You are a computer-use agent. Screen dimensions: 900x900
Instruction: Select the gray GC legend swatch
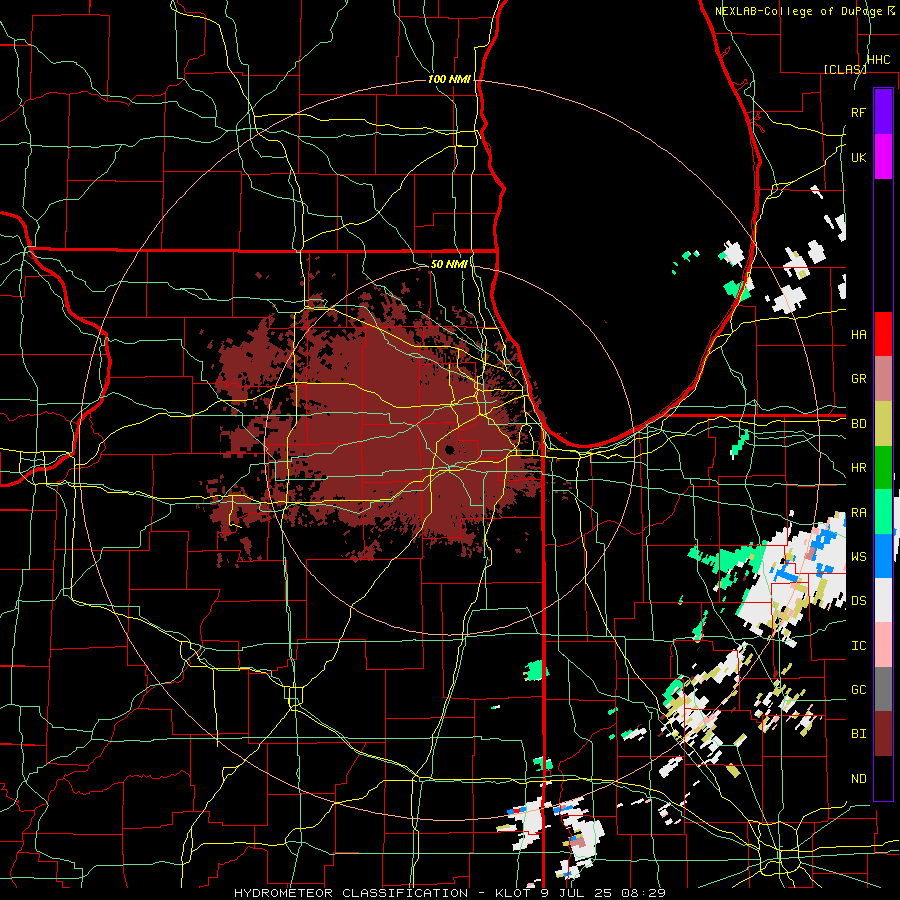point(883,689)
